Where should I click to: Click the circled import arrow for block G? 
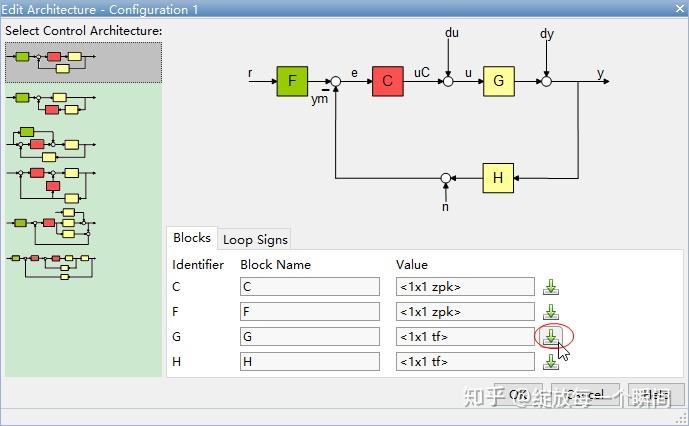click(551, 337)
